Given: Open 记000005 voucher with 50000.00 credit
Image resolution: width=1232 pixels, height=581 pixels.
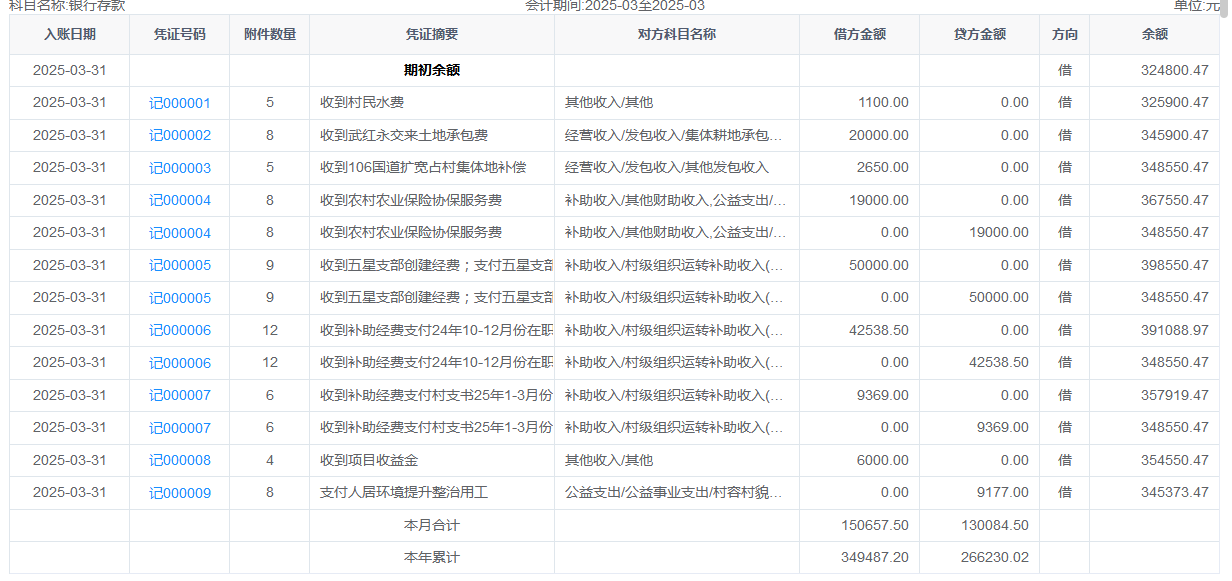Looking at the screenshot, I should click(x=180, y=298).
